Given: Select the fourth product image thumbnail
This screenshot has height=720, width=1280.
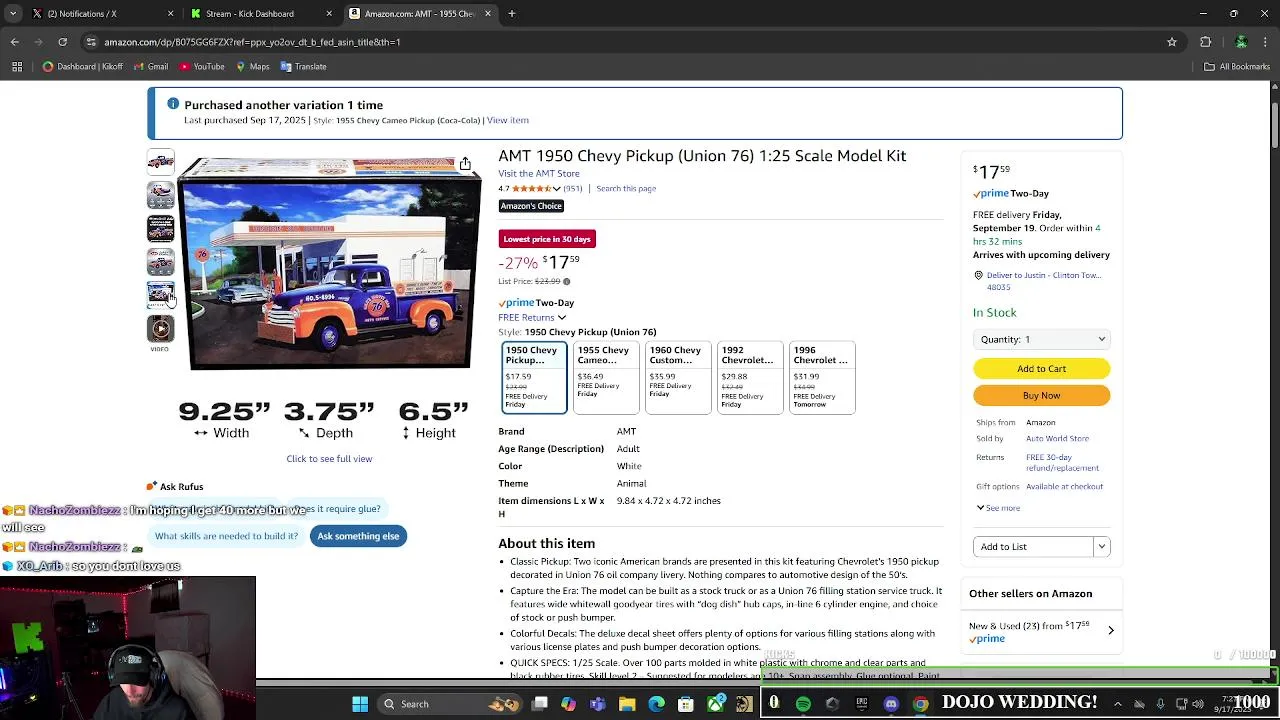Looking at the screenshot, I should [x=160, y=261].
